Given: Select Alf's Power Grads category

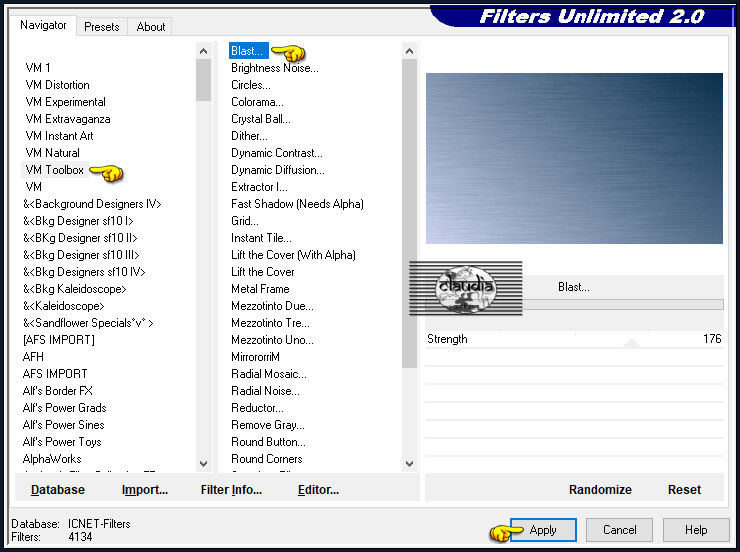Looking at the screenshot, I should click(64, 408).
